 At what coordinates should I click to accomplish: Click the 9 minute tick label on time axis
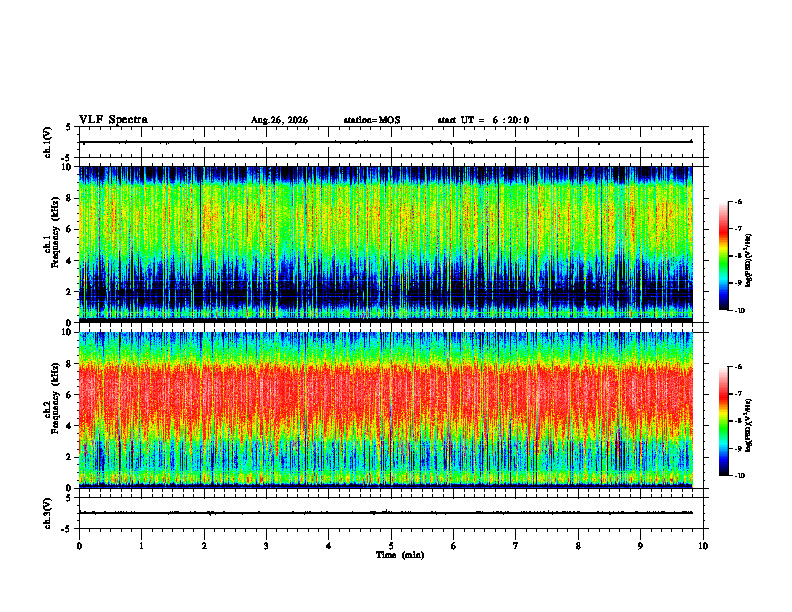640,546
